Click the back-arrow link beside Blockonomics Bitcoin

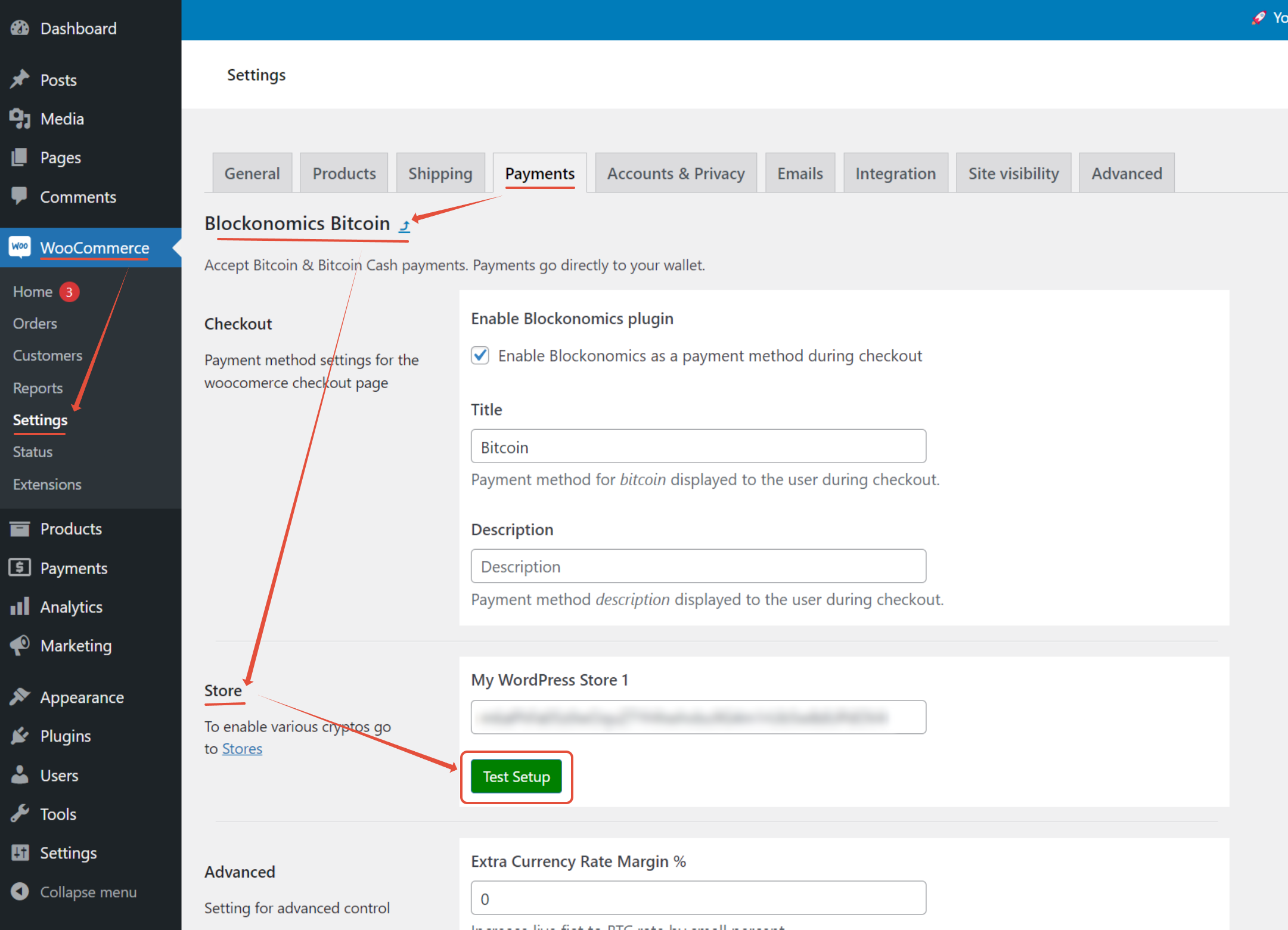click(x=405, y=225)
